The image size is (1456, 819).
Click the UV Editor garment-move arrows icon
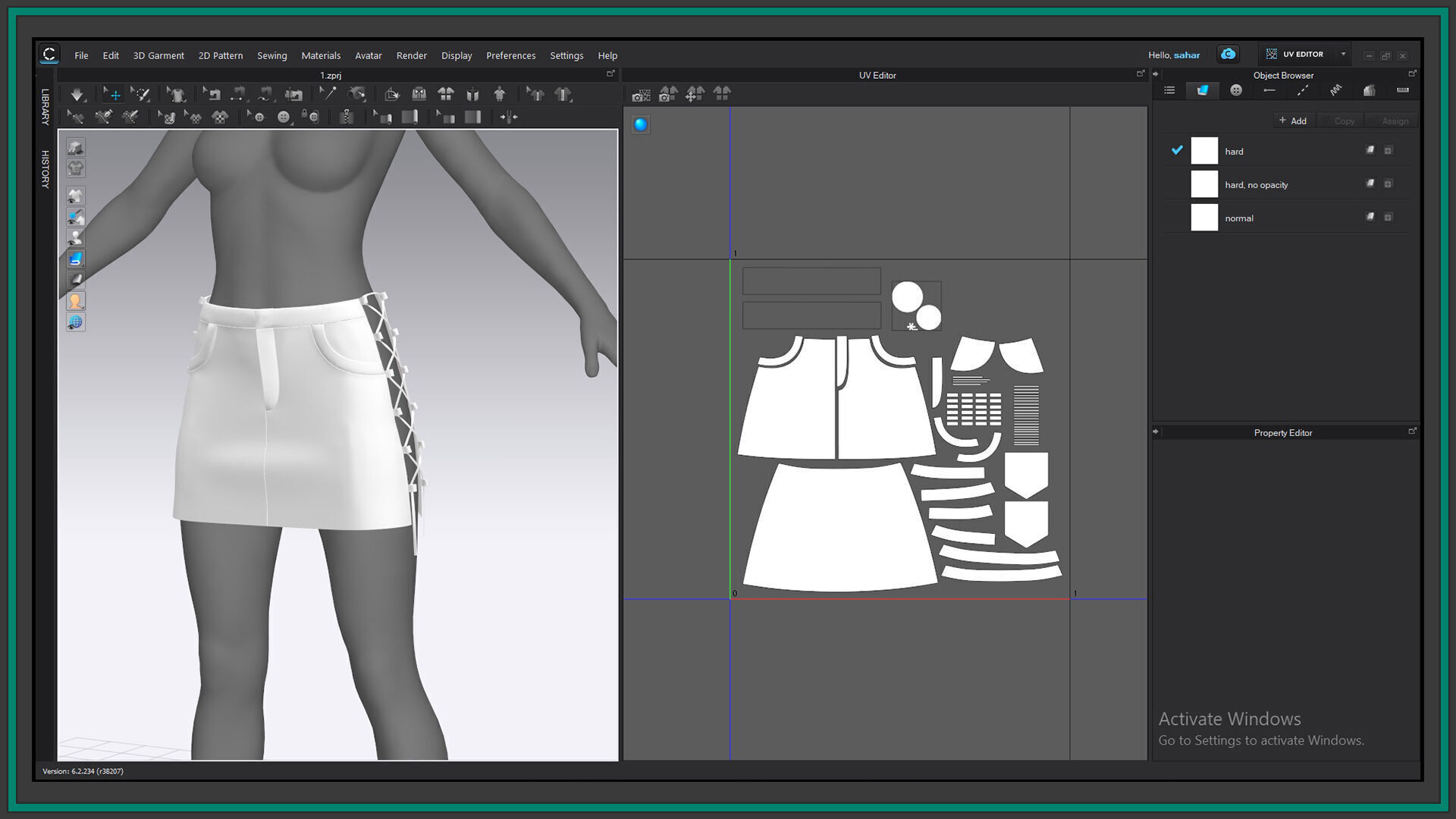(x=695, y=94)
